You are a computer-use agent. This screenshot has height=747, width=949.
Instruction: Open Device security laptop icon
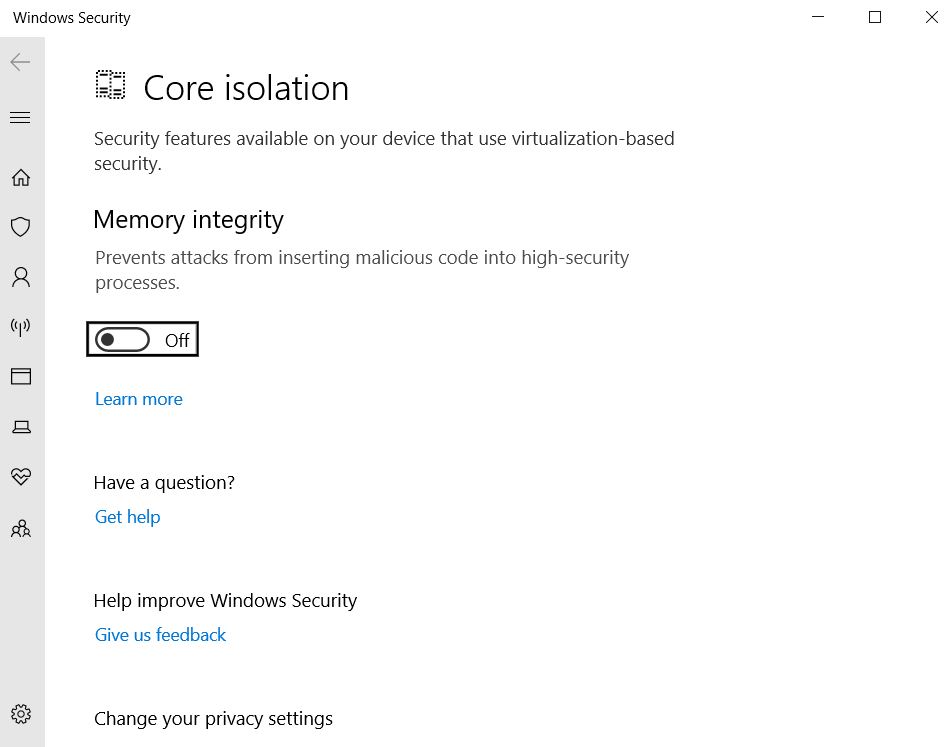coord(21,427)
